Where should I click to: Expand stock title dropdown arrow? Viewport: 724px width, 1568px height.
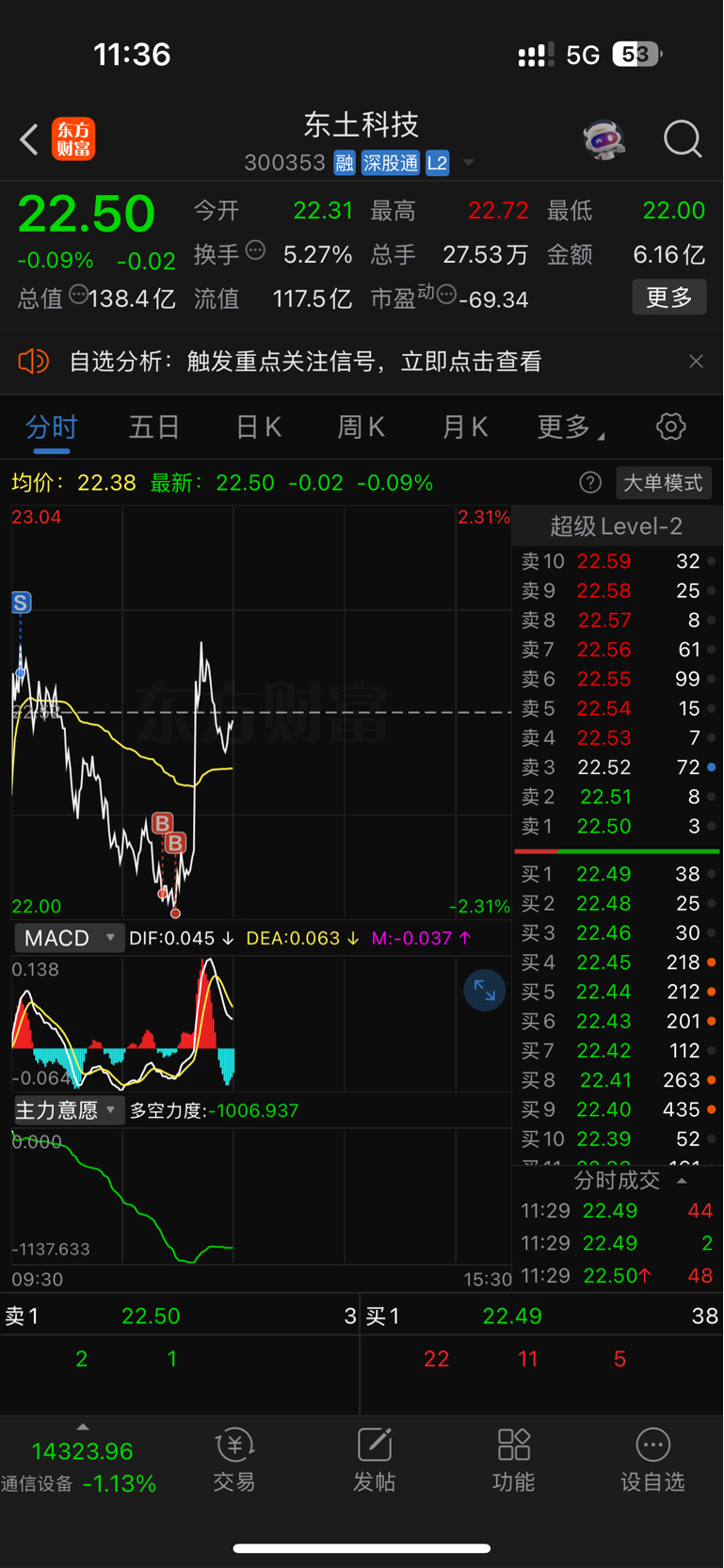468,163
